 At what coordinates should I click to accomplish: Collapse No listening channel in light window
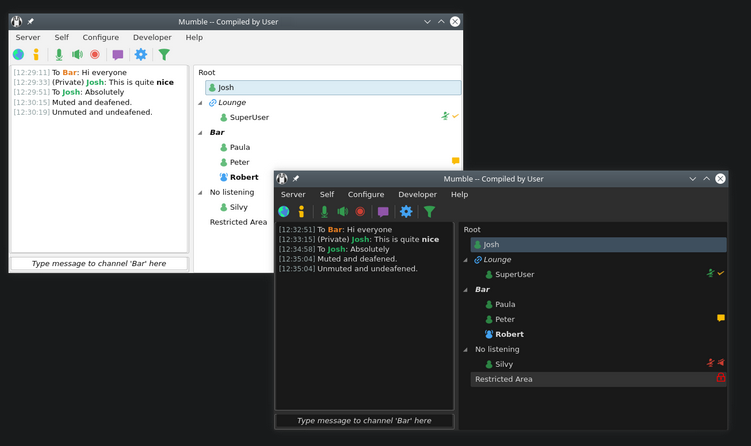coord(200,193)
